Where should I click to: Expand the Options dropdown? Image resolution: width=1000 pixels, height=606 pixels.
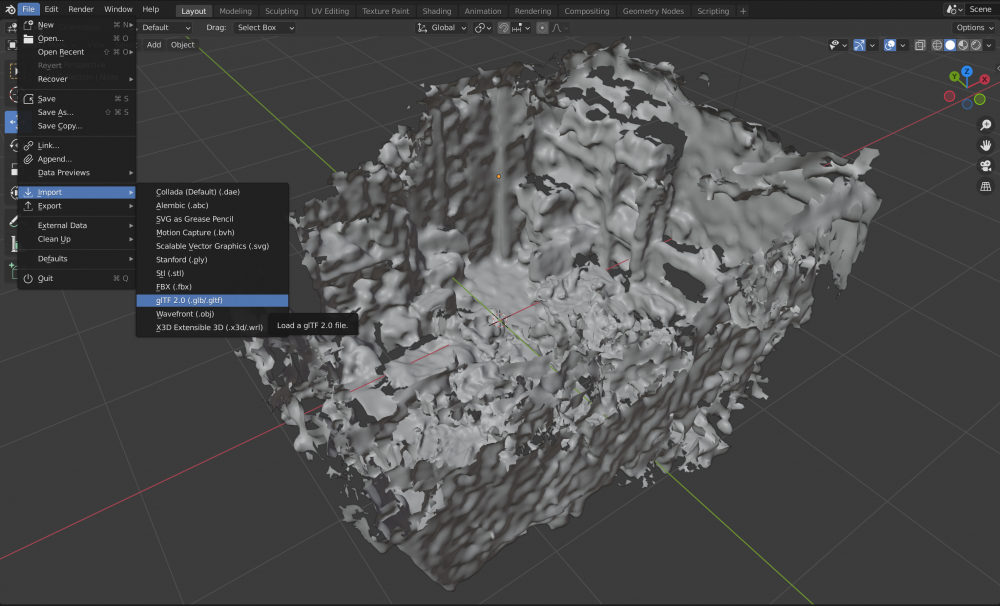975,28
